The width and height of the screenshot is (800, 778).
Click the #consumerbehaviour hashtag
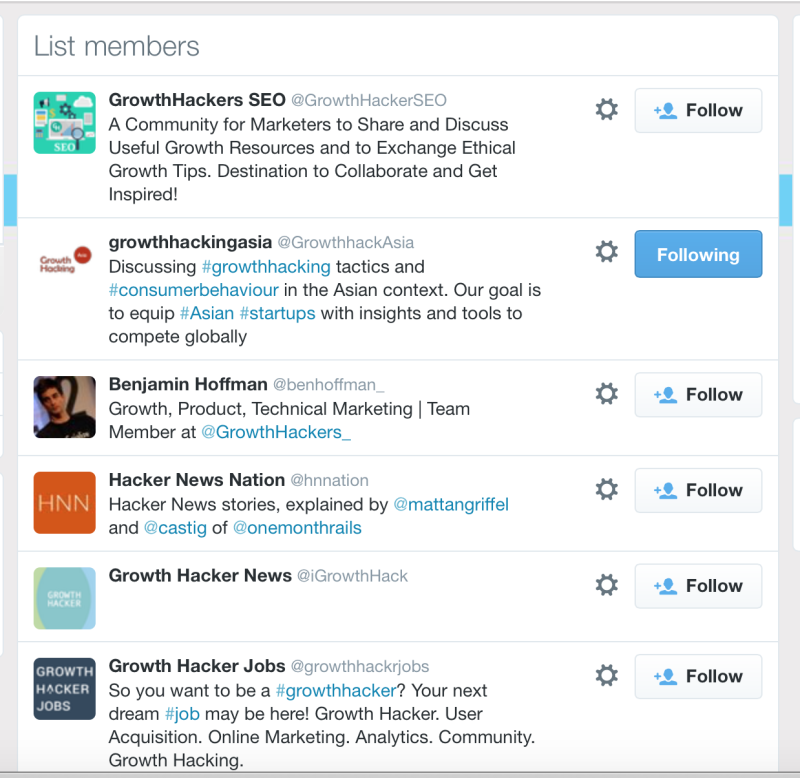point(194,290)
